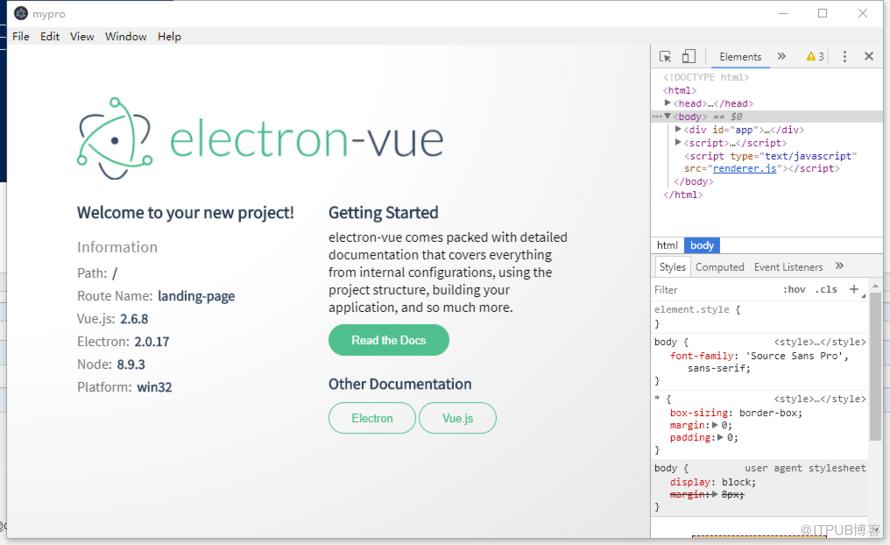Toggle .cls class editor
The image size is (890, 545).
tap(826, 290)
